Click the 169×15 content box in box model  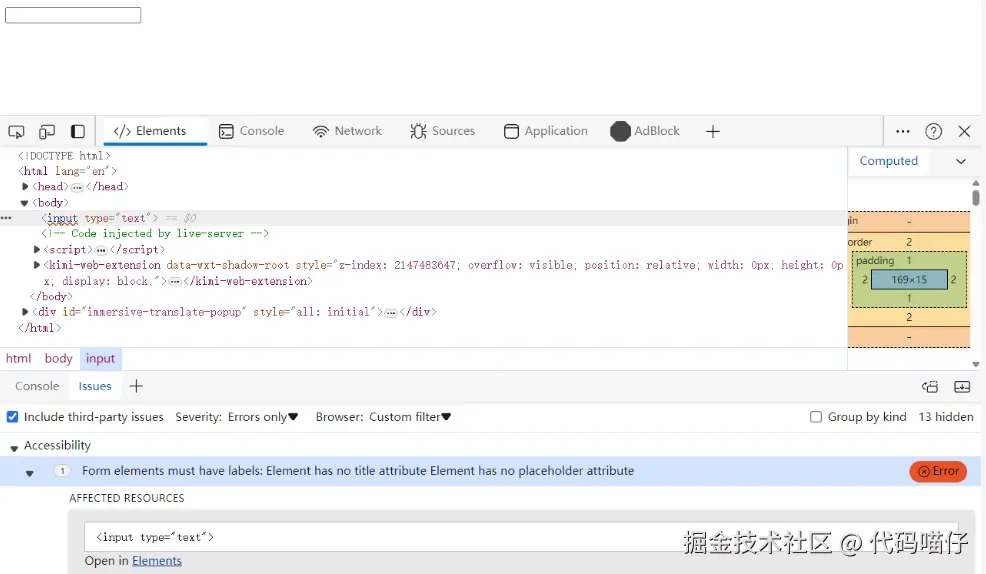pyautogui.click(x=909, y=280)
